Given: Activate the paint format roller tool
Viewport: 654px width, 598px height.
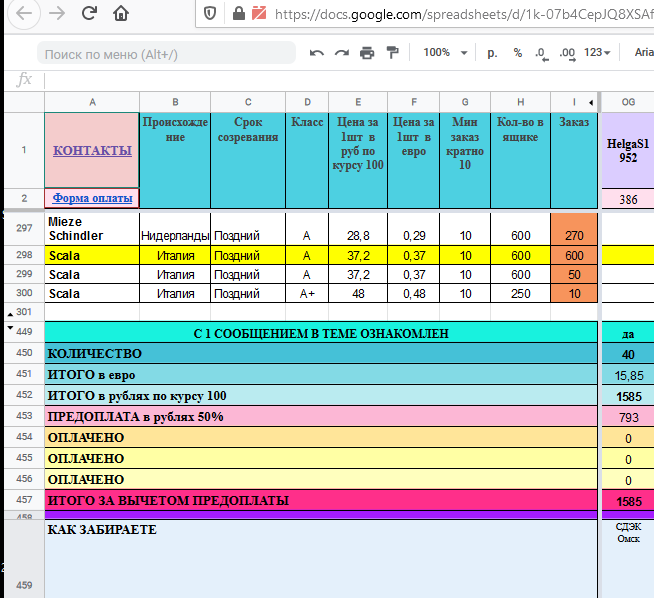Looking at the screenshot, I should pos(391,53).
